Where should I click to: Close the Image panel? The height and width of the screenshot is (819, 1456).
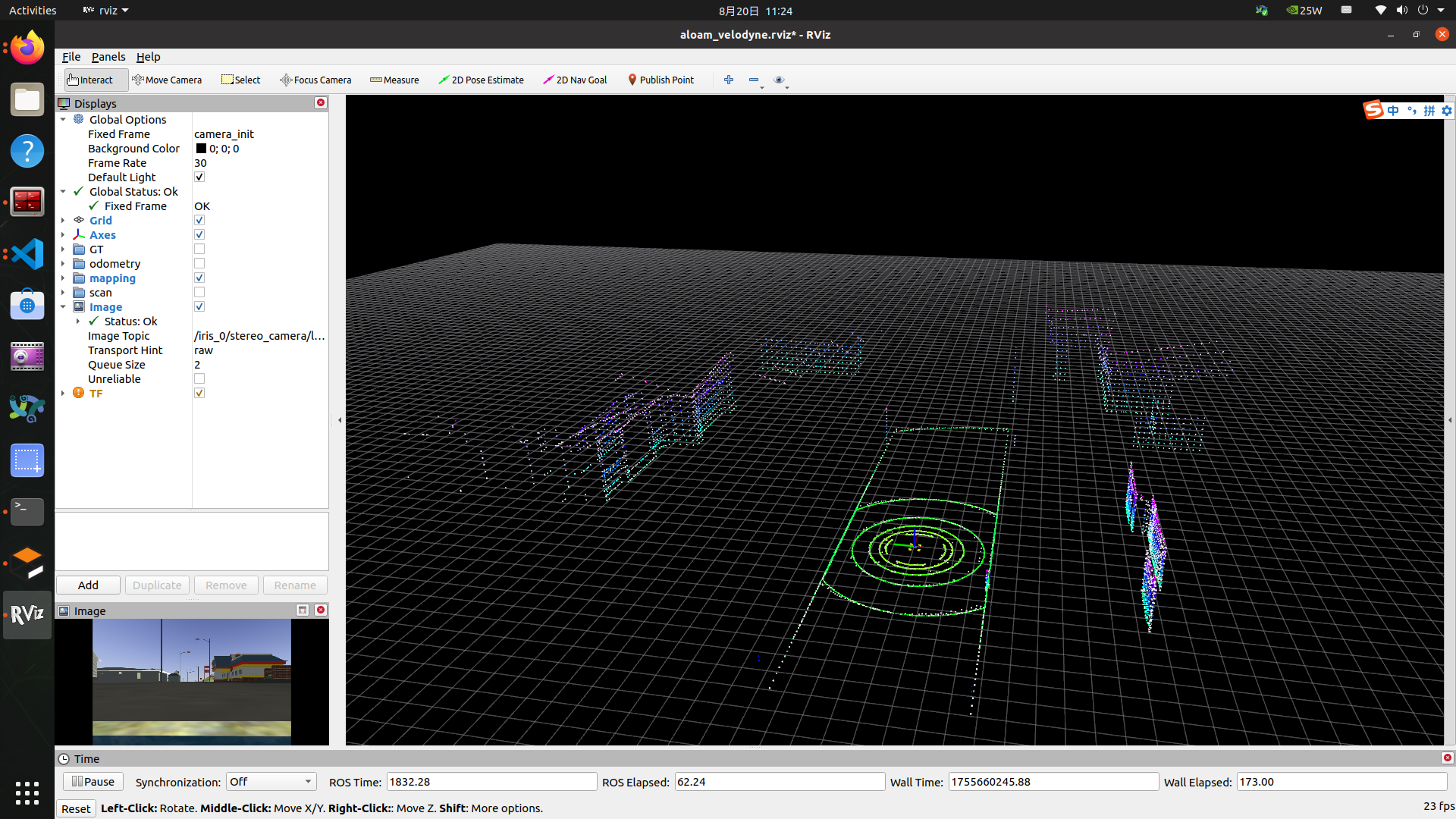pos(321,610)
